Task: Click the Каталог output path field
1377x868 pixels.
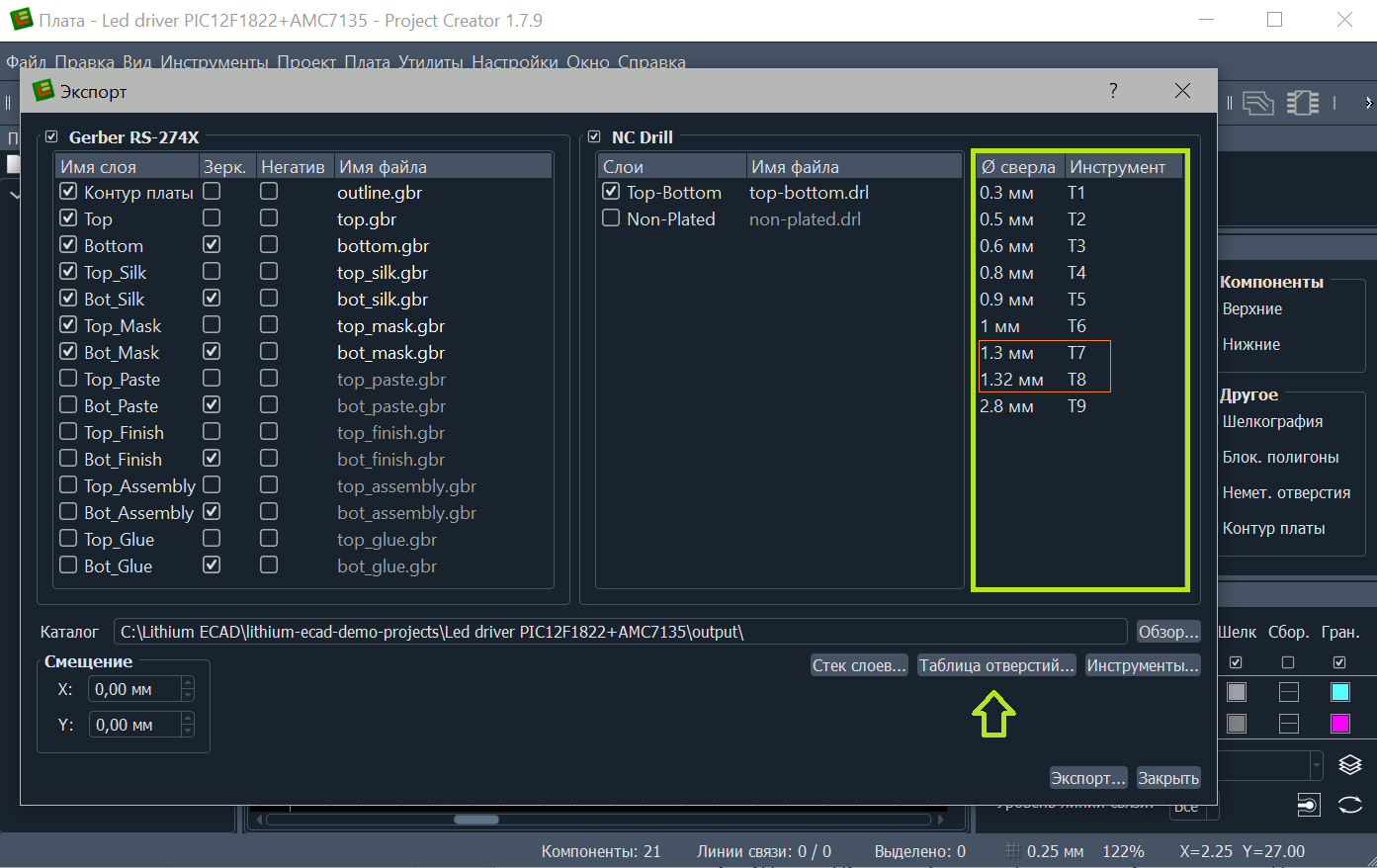Action: (620, 632)
